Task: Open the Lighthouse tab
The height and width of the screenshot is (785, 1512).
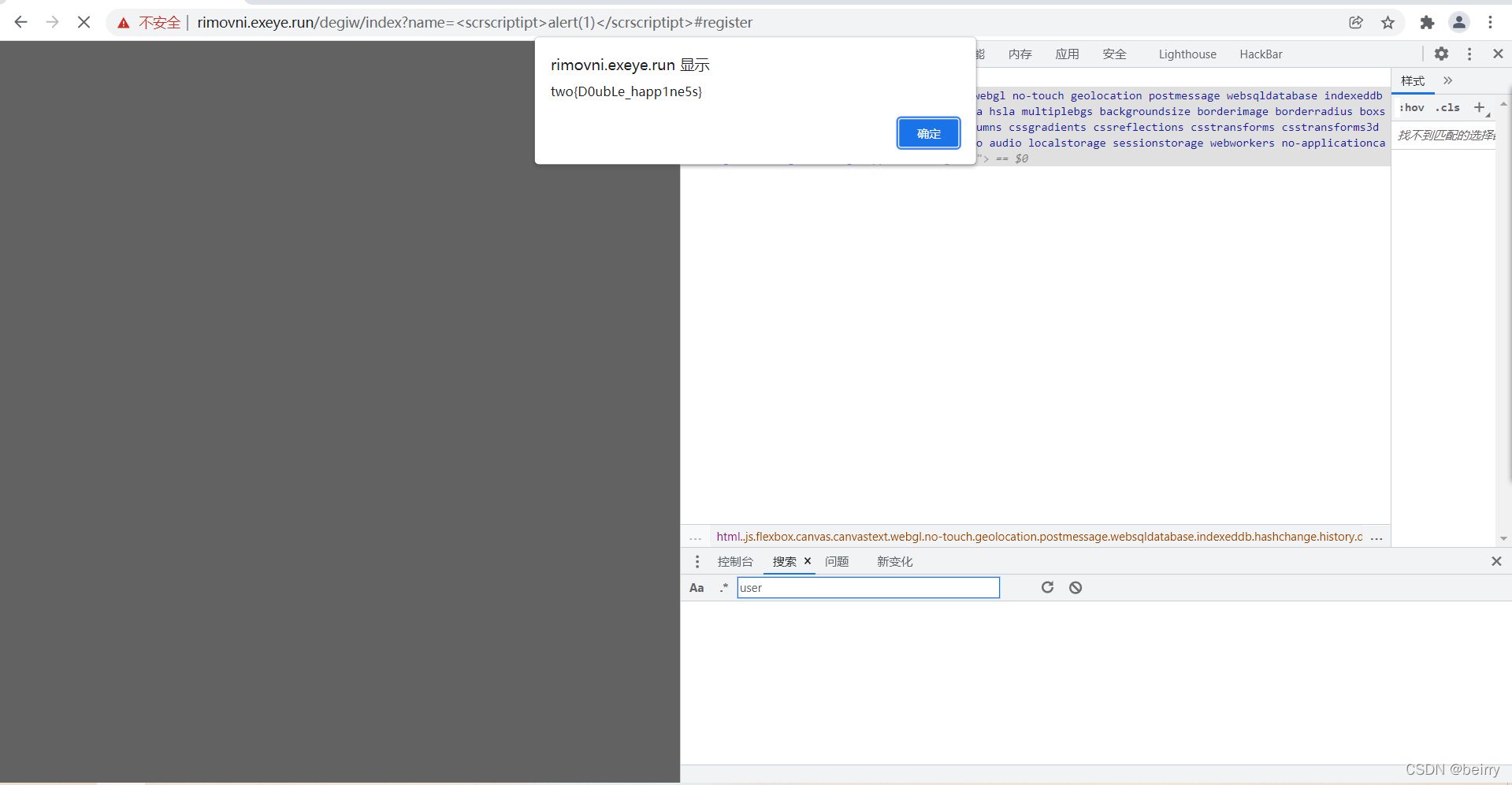Action: coord(1187,54)
